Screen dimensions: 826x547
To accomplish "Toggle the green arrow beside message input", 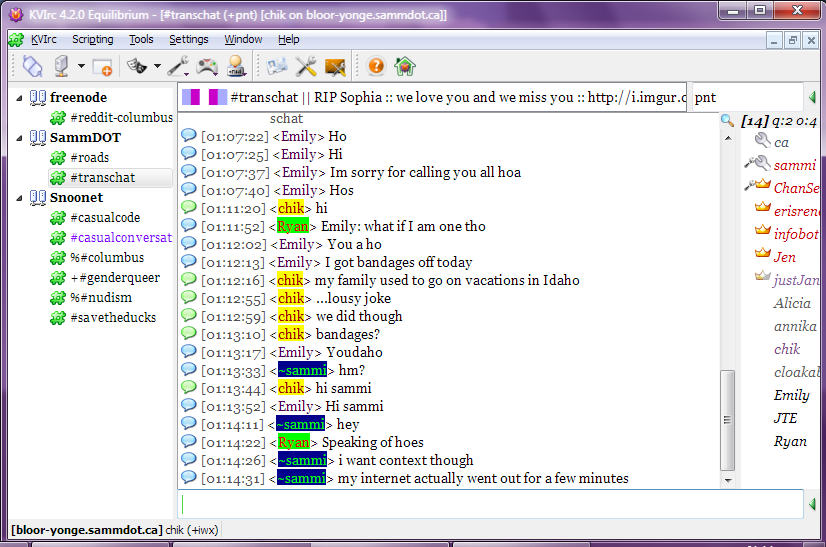I will click(812, 504).
